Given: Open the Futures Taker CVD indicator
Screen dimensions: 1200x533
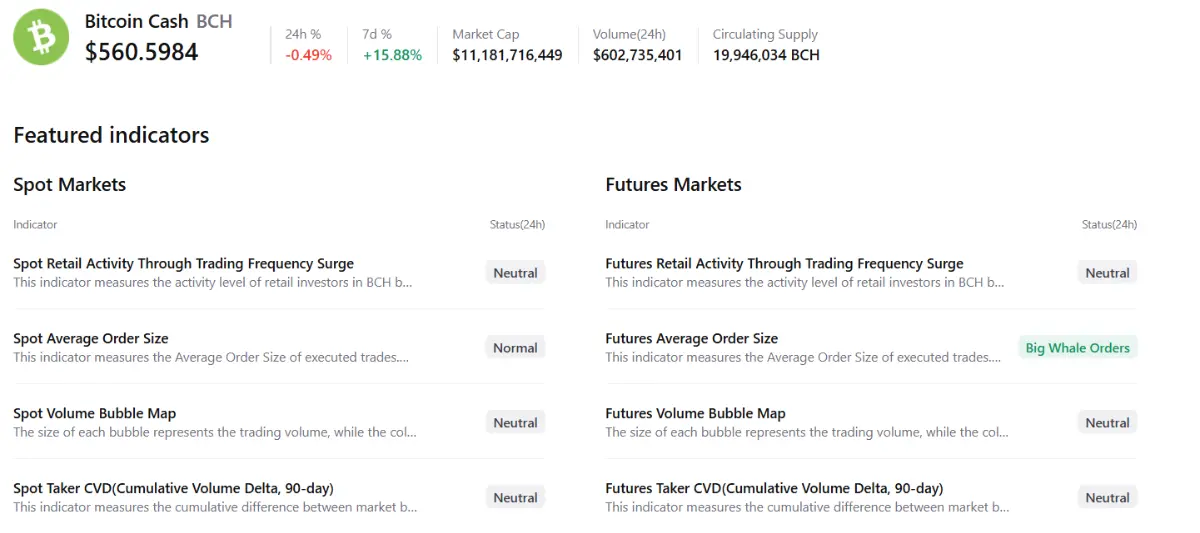Looking at the screenshot, I should [774, 489].
